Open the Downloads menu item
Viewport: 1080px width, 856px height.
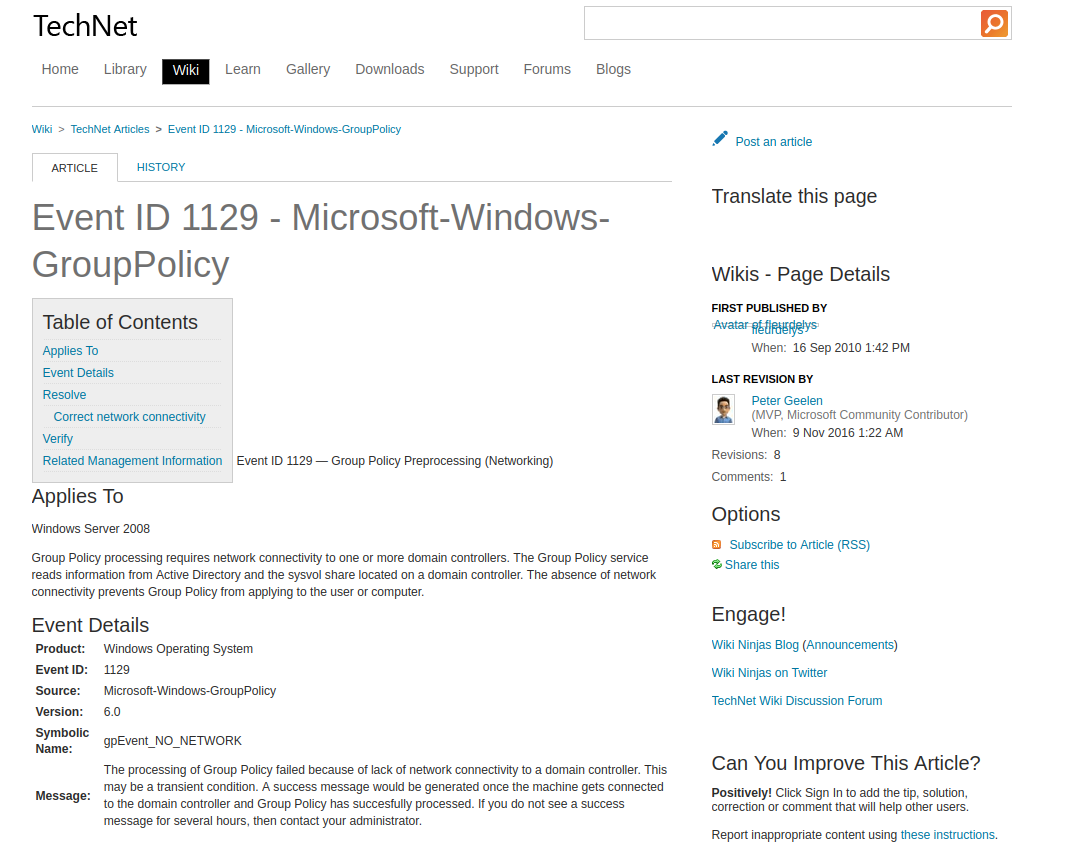[x=390, y=70]
